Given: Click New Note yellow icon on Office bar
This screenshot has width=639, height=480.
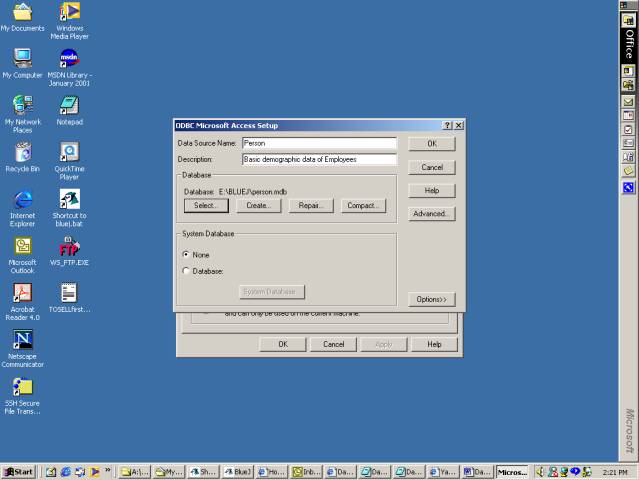Looking at the screenshot, I should click(628, 171).
